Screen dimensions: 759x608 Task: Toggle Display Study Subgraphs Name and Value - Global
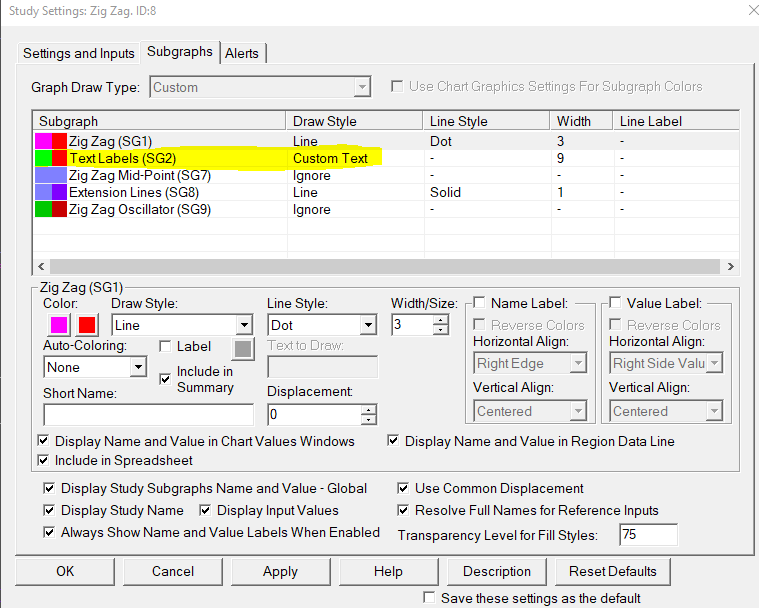click(x=49, y=488)
